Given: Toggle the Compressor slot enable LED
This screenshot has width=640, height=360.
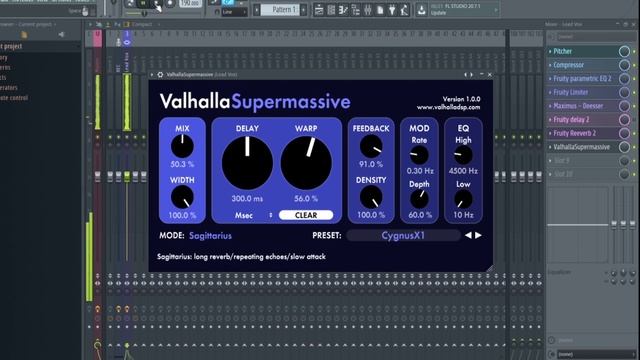Looking at the screenshot, I should 634,65.
